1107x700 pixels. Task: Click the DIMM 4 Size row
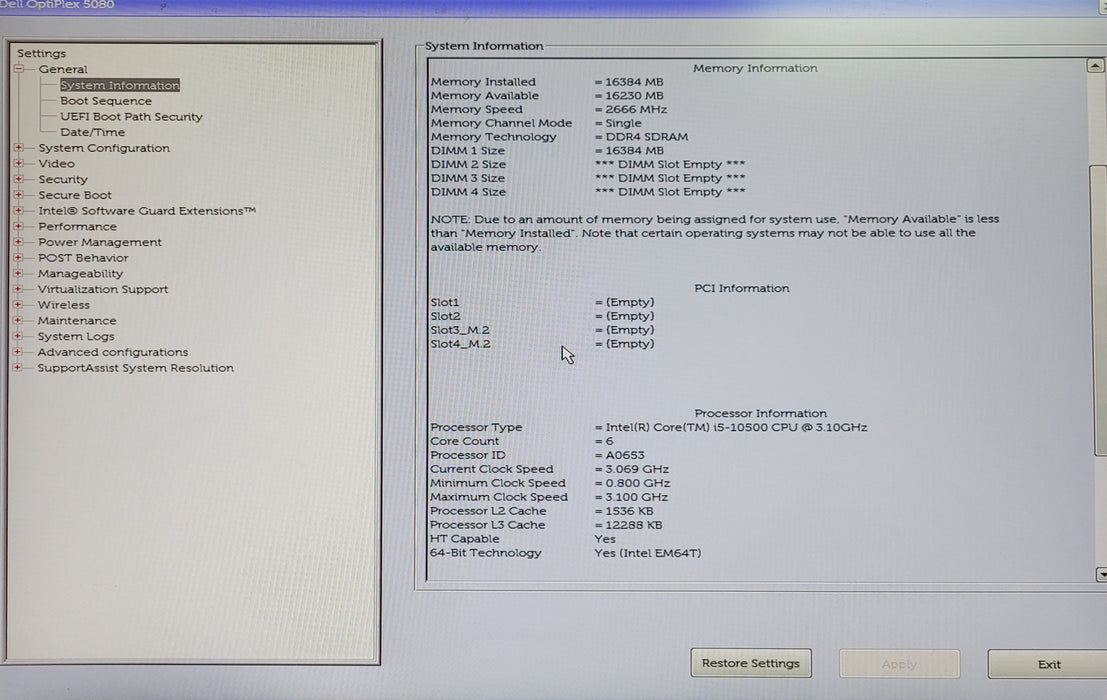pos(588,192)
